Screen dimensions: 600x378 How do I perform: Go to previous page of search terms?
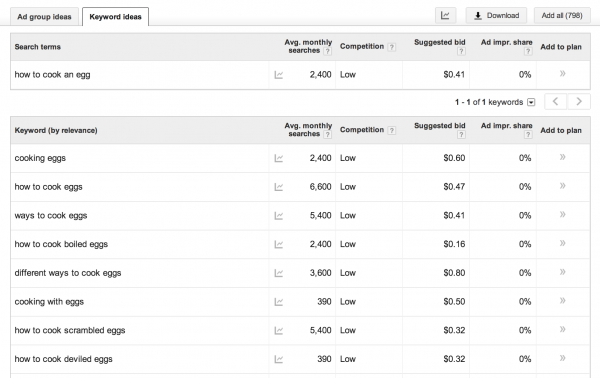coord(556,101)
